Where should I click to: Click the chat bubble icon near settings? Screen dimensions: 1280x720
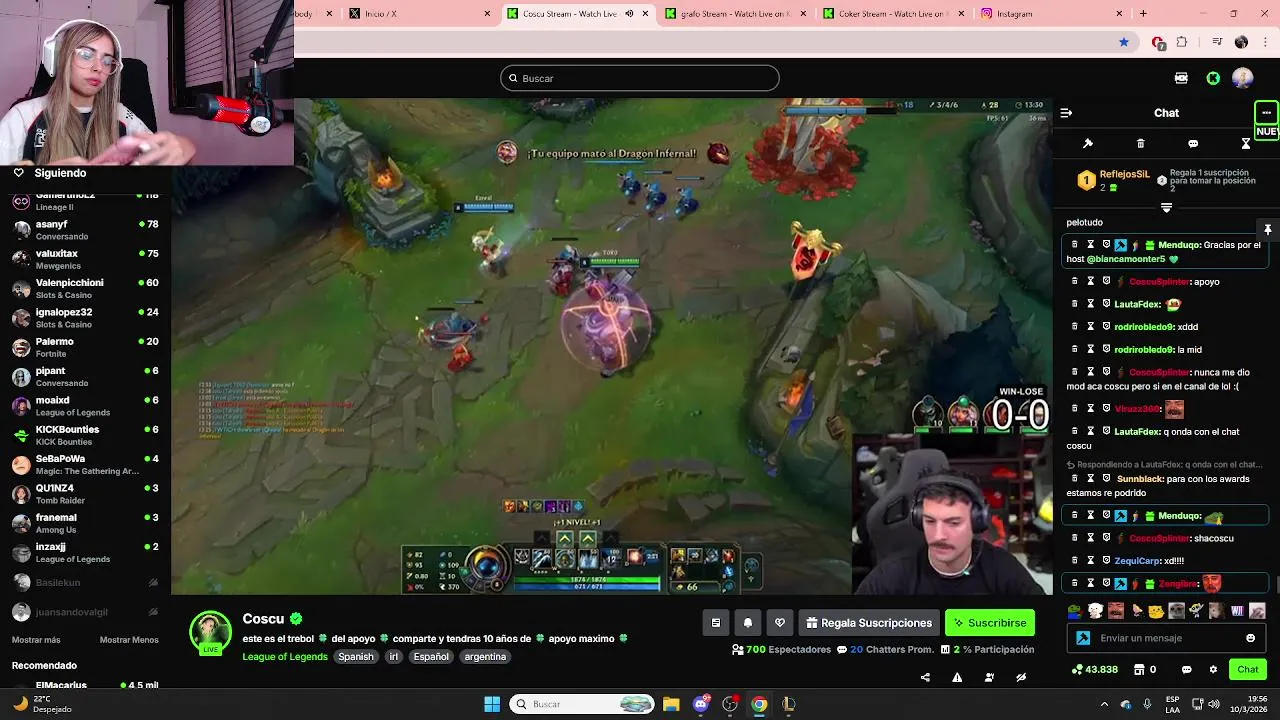click(x=1187, y=669)
